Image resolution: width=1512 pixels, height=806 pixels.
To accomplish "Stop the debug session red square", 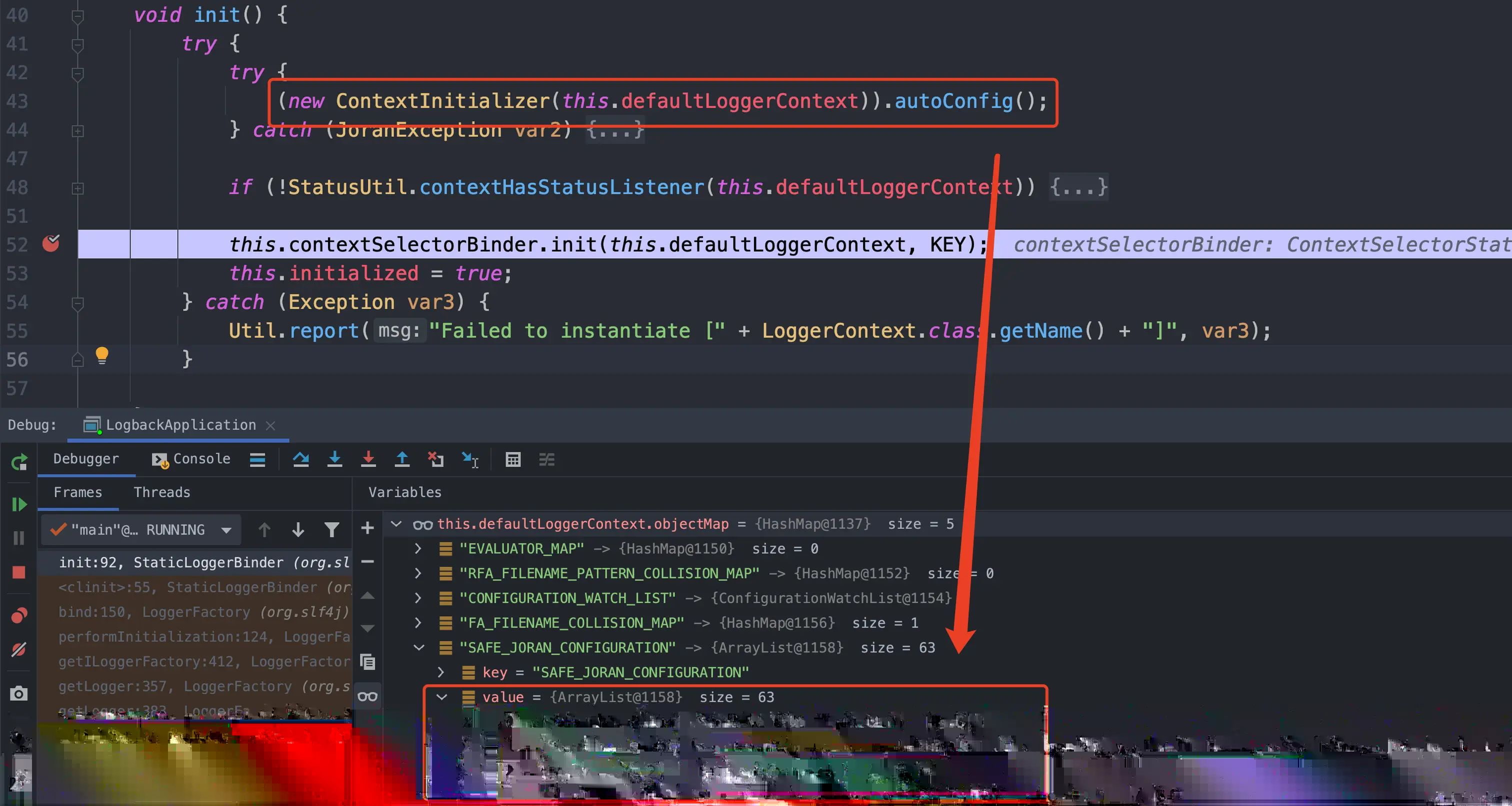I will coord(19,572).
